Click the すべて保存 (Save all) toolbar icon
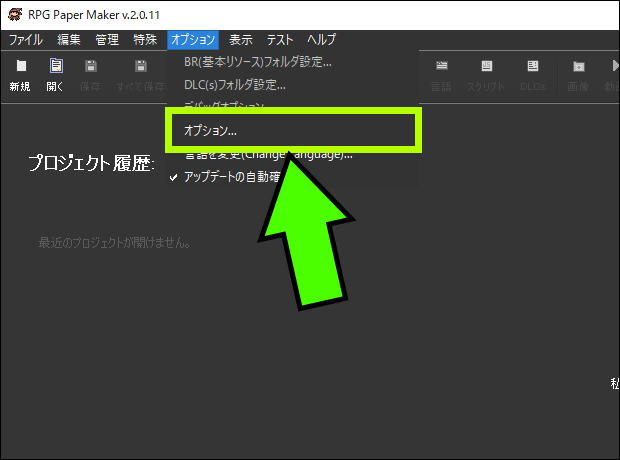This screenshot has height=460, width=620. click(141, 74)
